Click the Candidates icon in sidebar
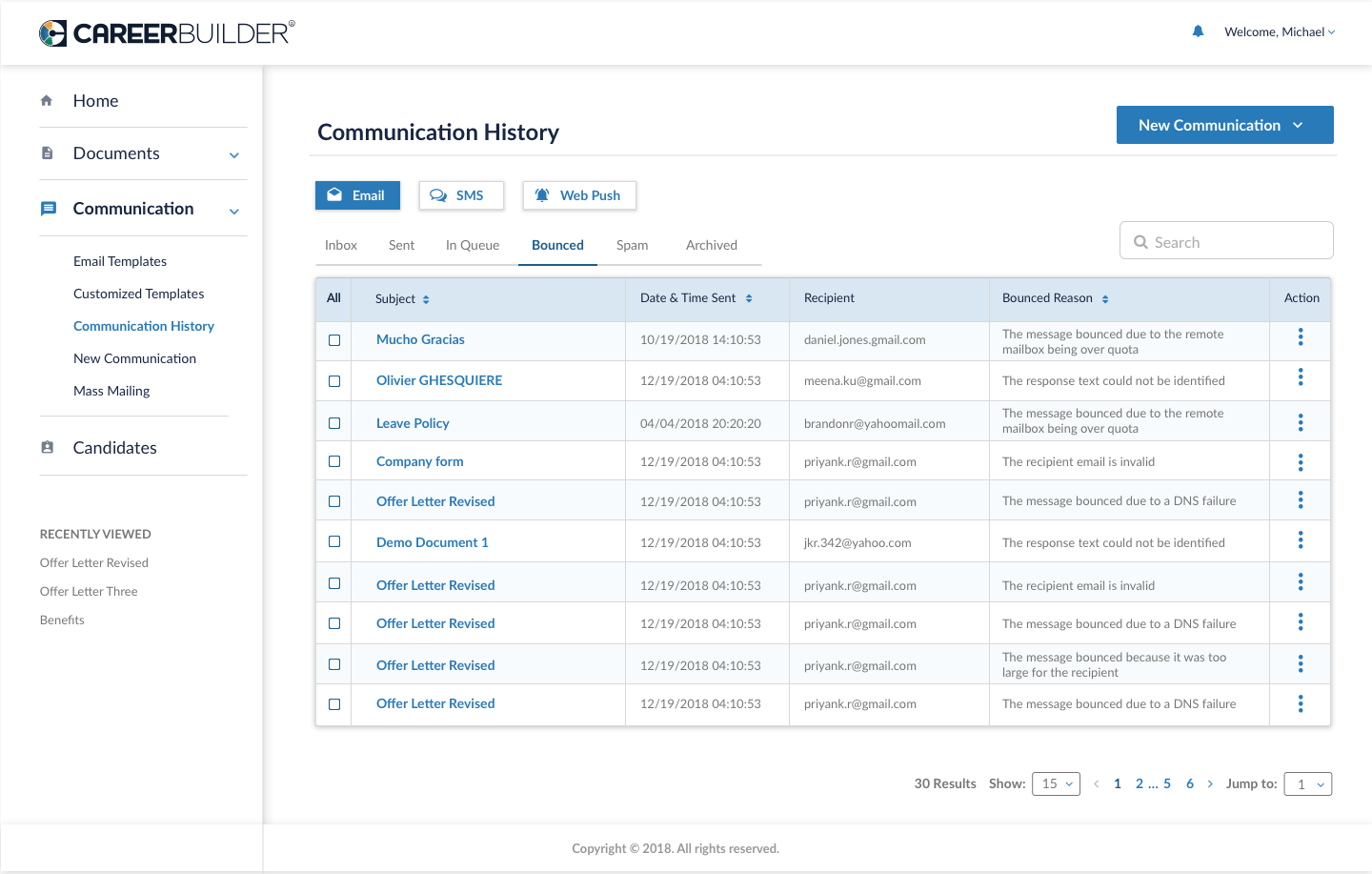Viewport: 1372px width, 874px height. pos(48,447)
